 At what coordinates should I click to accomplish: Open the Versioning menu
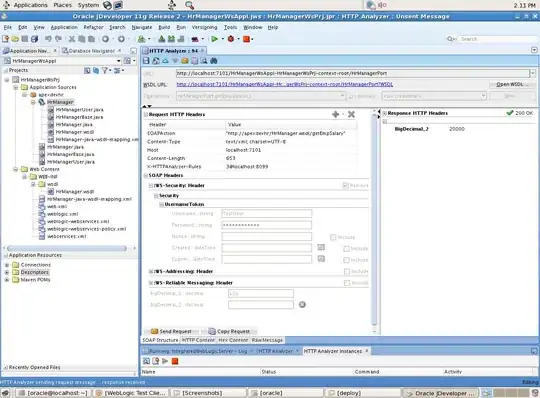(205, 27)
